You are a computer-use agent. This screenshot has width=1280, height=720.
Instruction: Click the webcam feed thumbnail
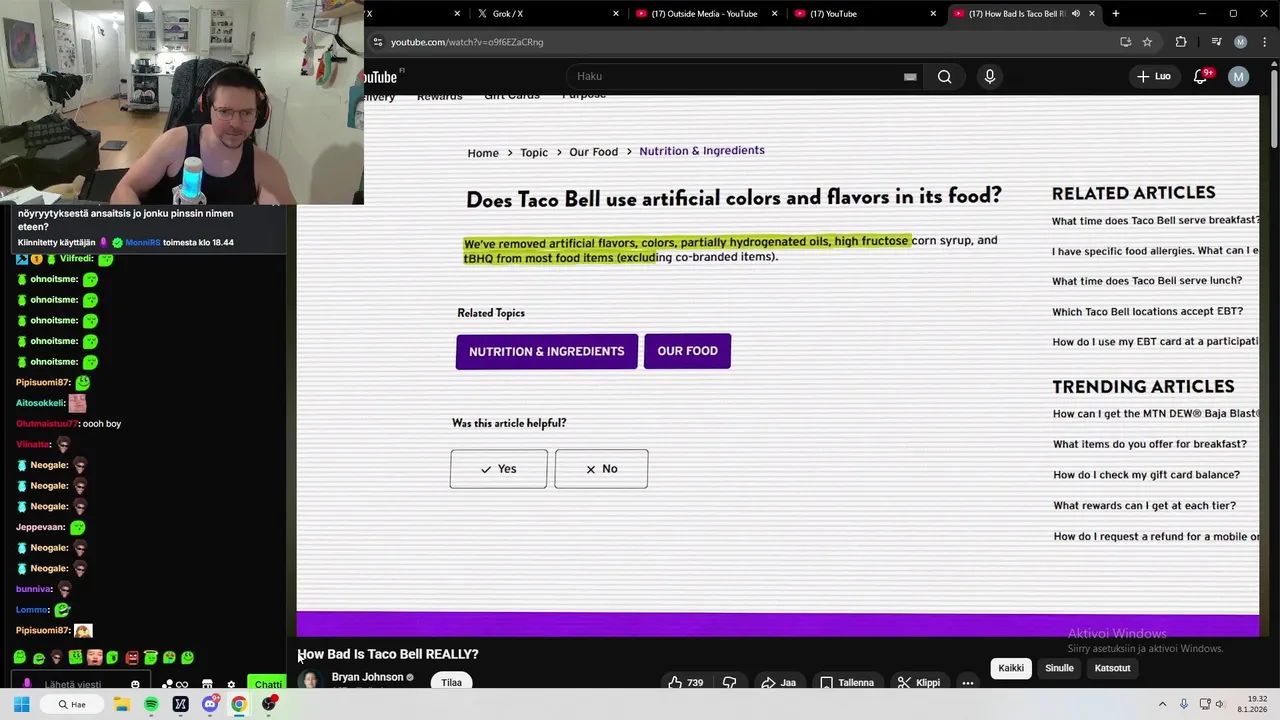(x=182, y=102)
